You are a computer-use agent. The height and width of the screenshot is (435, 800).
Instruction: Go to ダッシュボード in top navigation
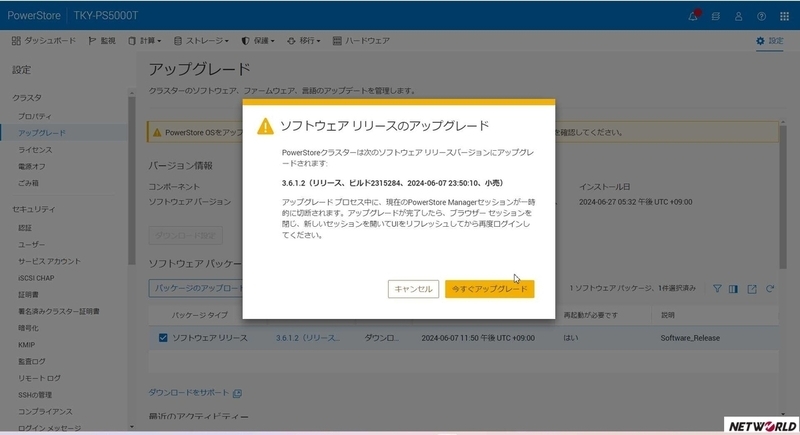click(44, 41)
